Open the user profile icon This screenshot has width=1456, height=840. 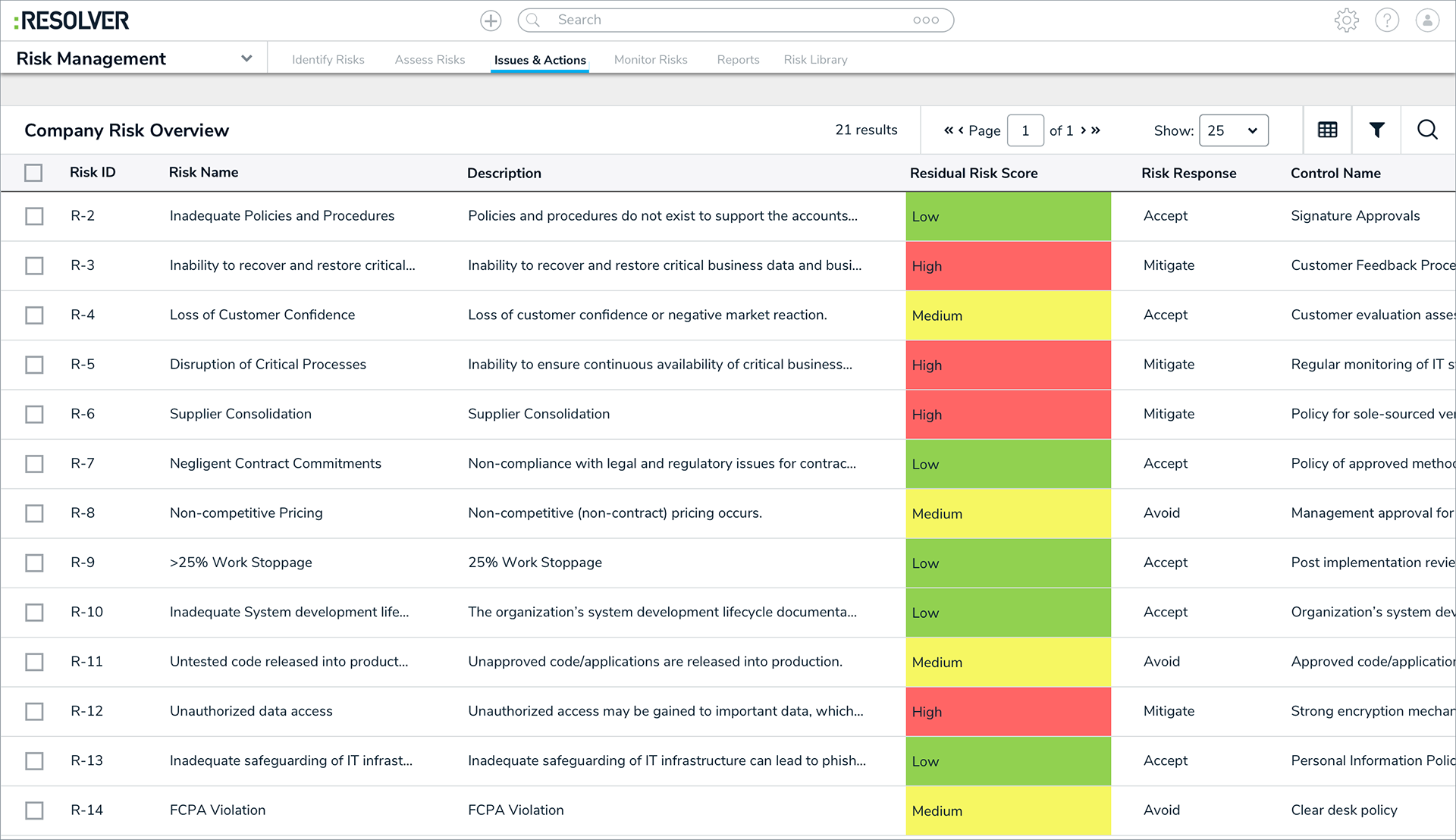[x=1427, y=20]
